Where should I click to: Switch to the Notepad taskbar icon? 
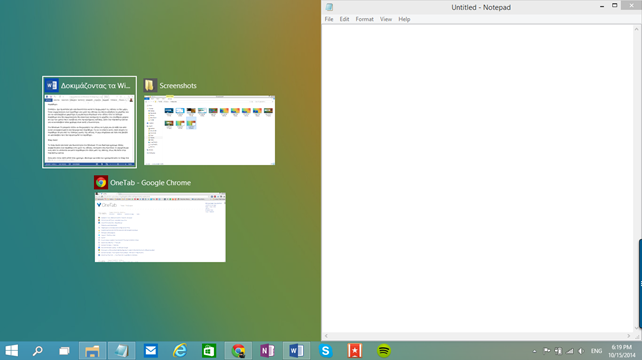tap(122, 351)
